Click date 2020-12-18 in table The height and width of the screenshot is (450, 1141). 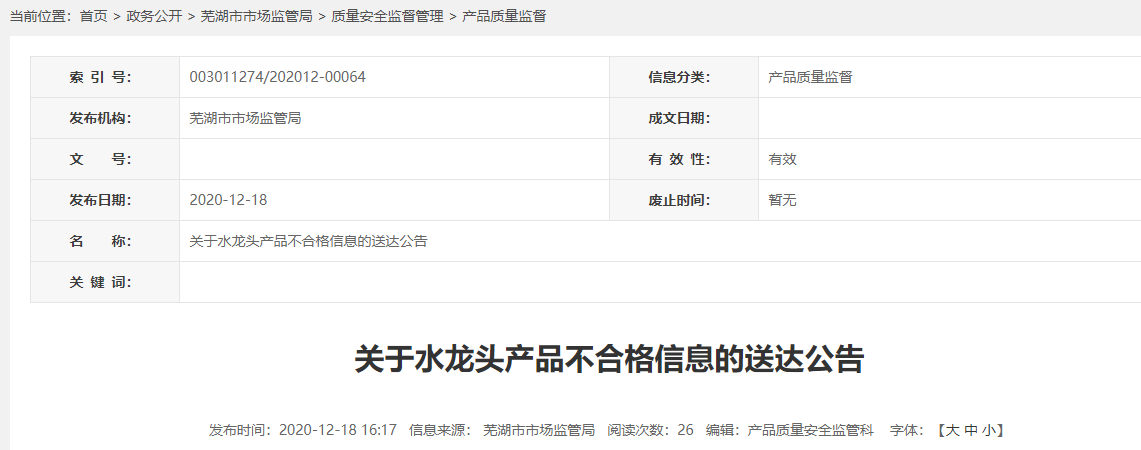tap(228, 200)
